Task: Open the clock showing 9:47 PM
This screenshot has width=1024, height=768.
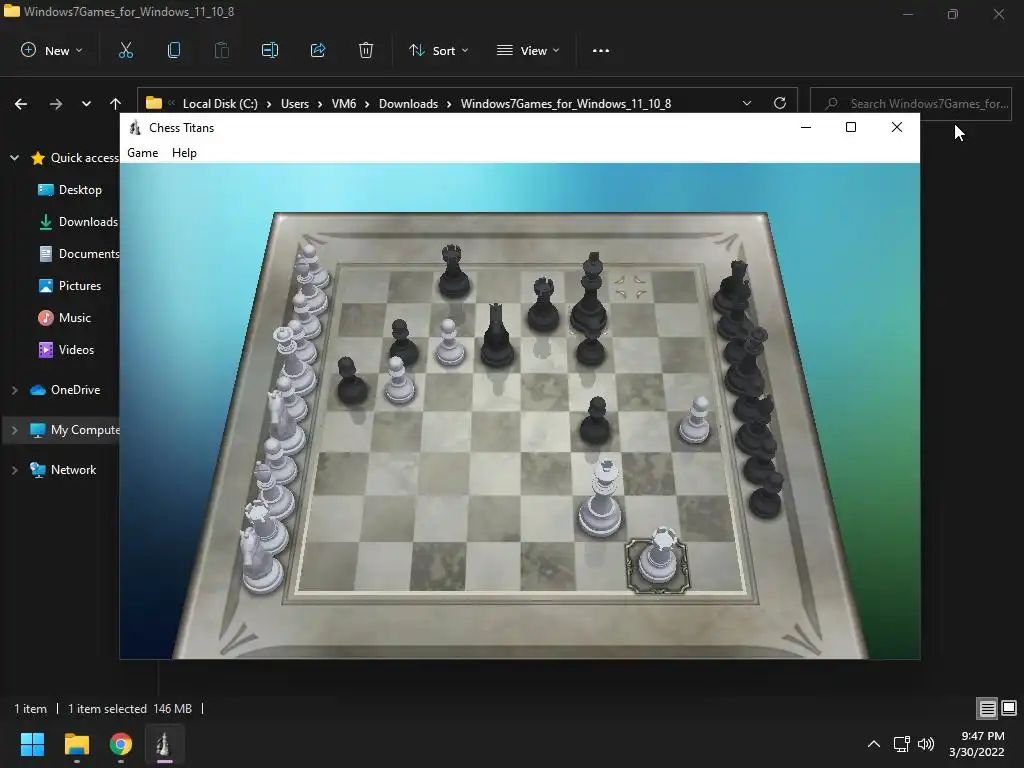Action: 976,744
